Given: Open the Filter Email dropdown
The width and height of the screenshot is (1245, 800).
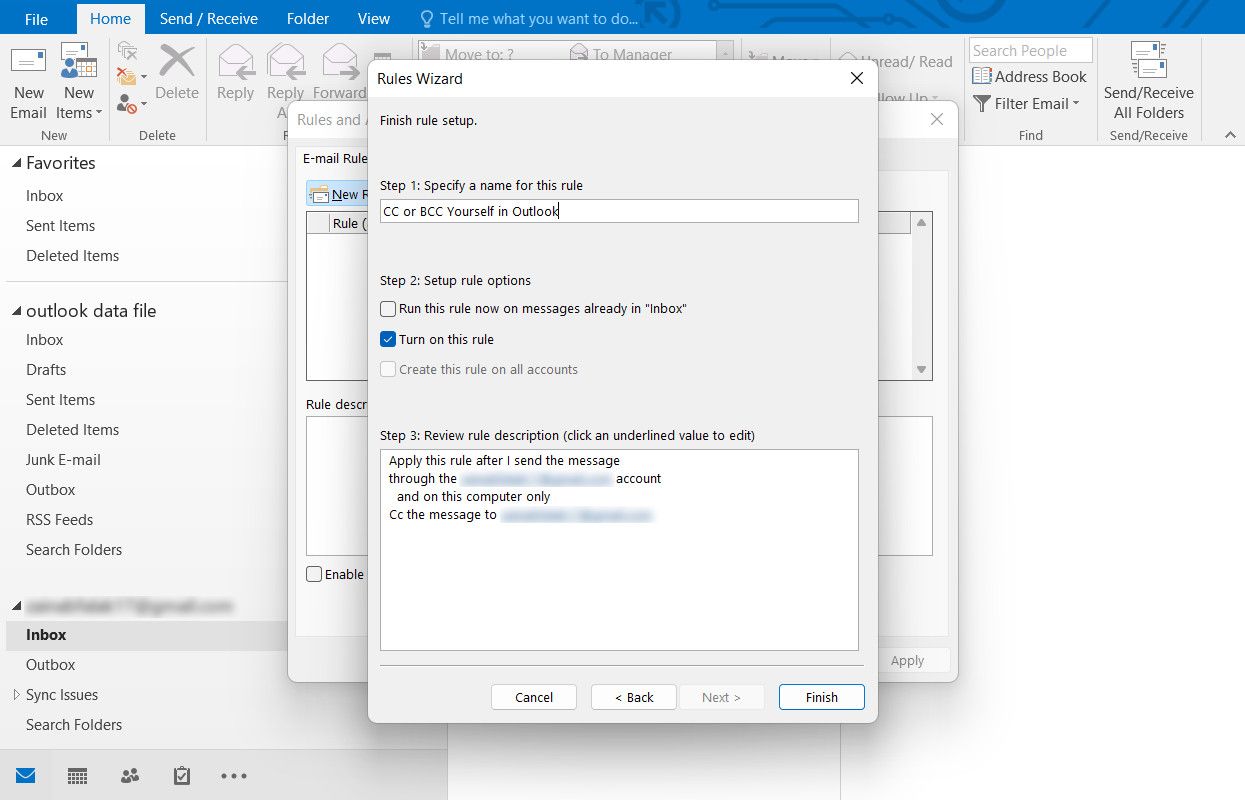Looking at the screenshot, I should click(1027, 103).
